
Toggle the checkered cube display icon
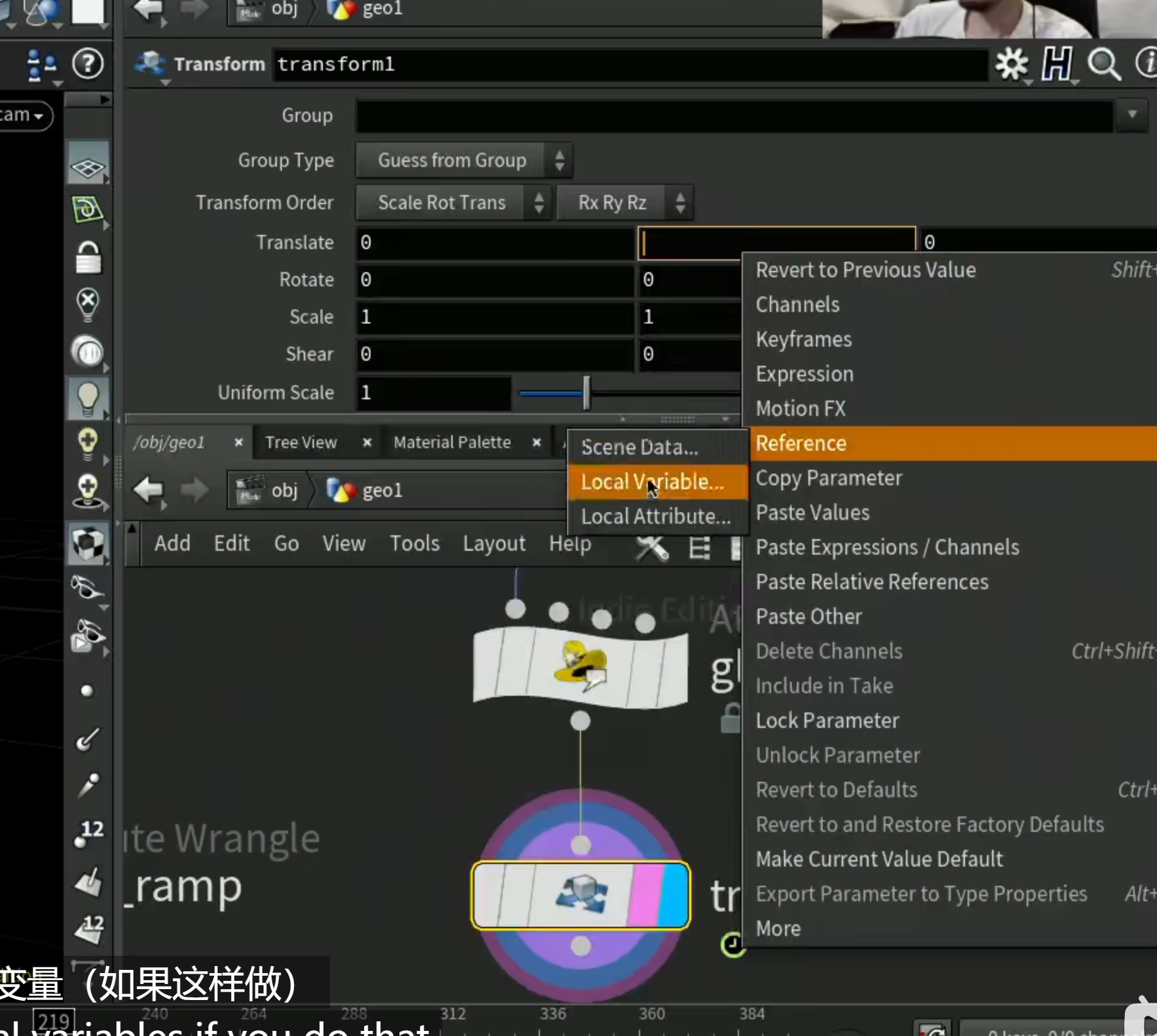tap(88, 544)
